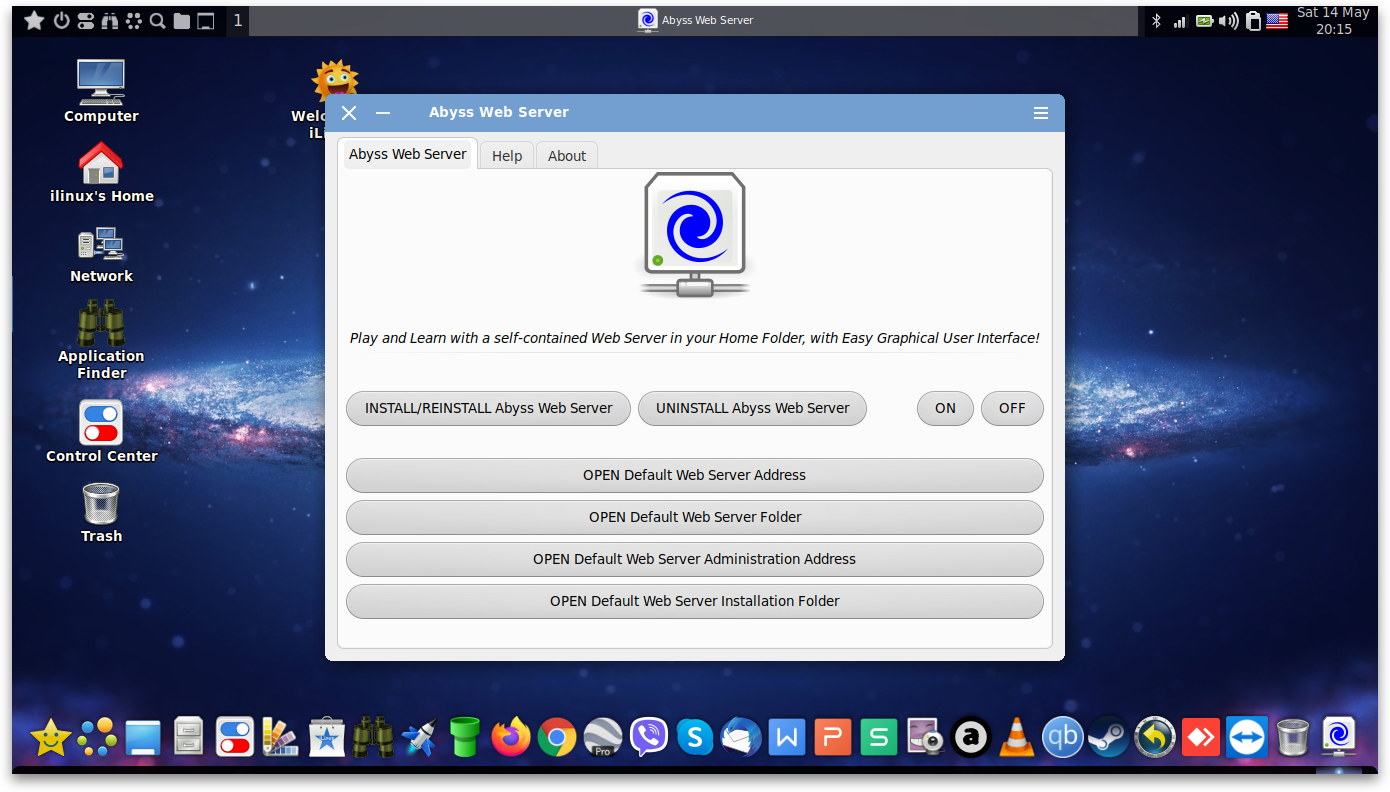The width and height of the screenshot is (1390, 792).
Task: Open Control Center desktop icon
Action: (x=101, y=432)
